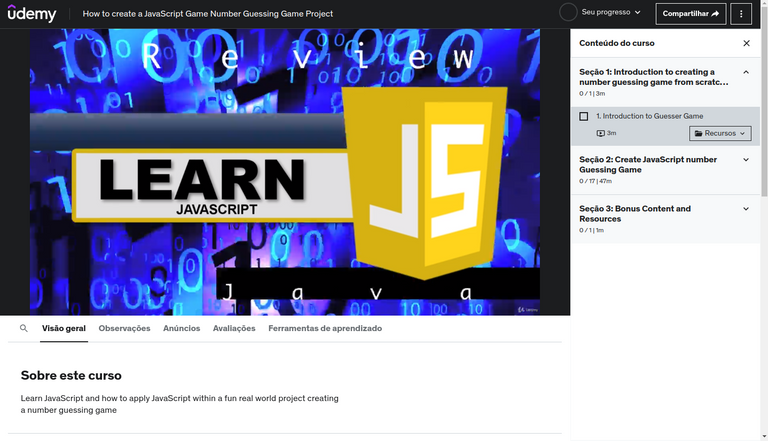Click the Udemy logo
Screen dimensions: 768x441
[x=32, y=14]
